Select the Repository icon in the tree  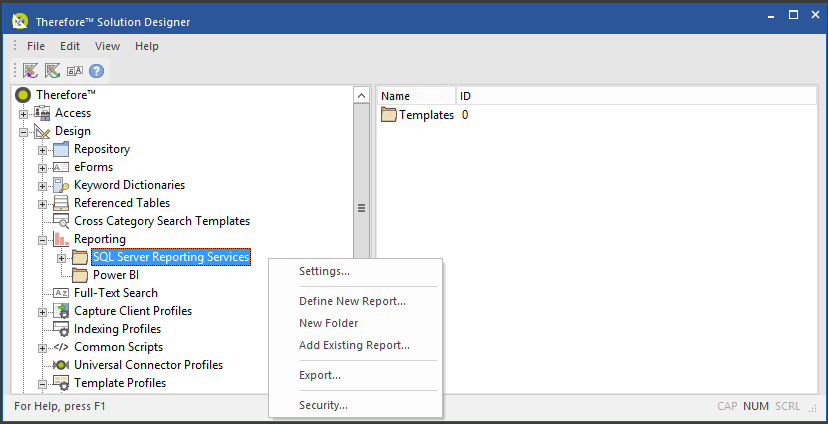pyautogui.click(x=61, y=149)
